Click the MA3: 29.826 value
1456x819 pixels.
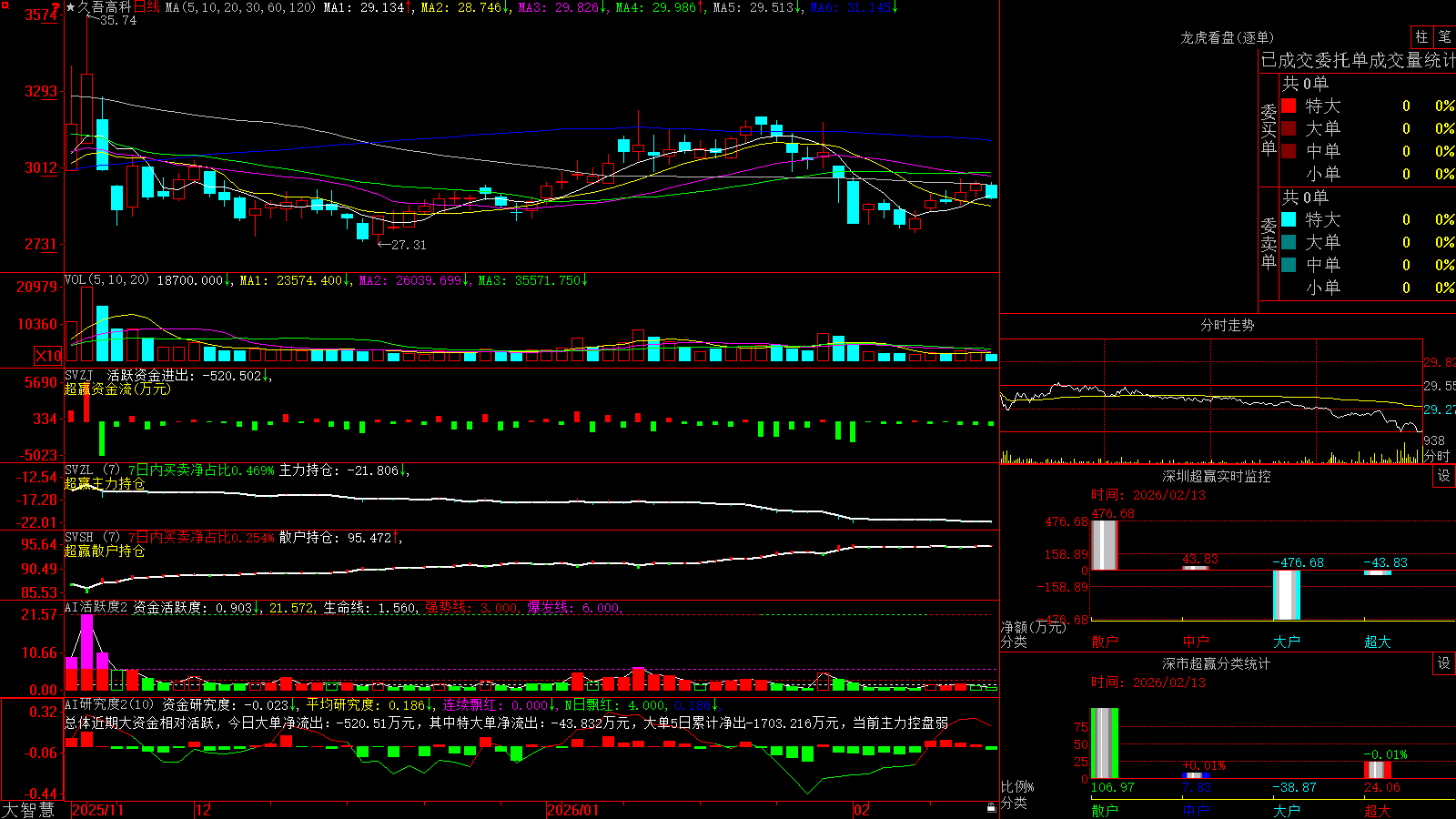point(559,7)
